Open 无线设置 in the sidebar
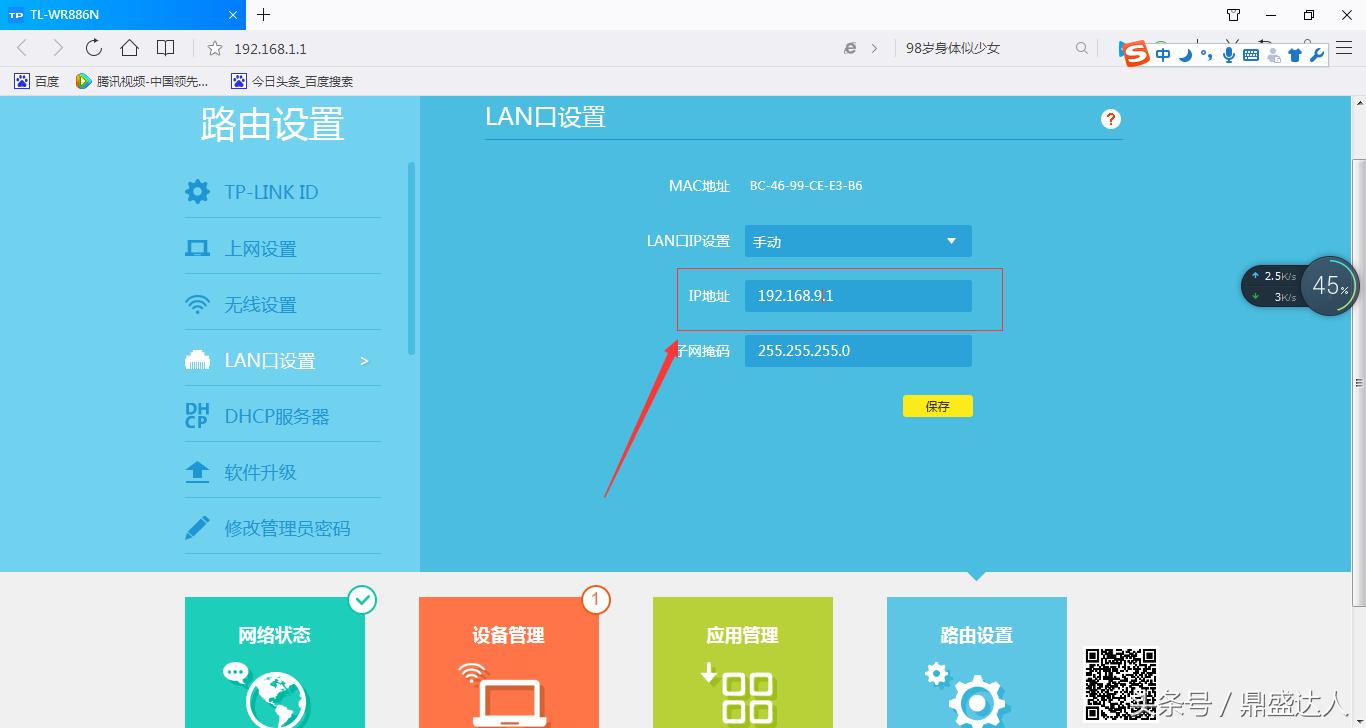Viewport: 1366px width, 728px height. click(x=260, y=305)
